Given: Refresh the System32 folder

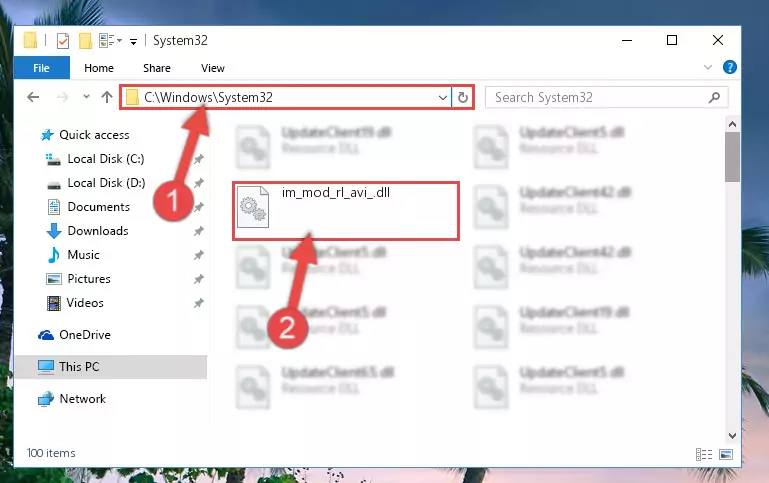Looking at the screenshot, I should [462, 98].
